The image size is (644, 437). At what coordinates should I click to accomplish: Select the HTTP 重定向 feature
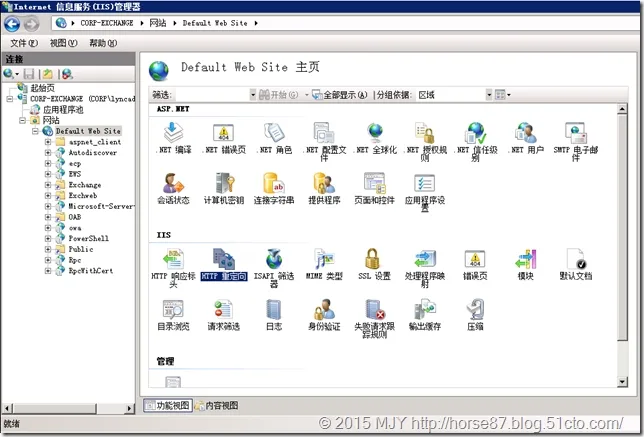223,264
